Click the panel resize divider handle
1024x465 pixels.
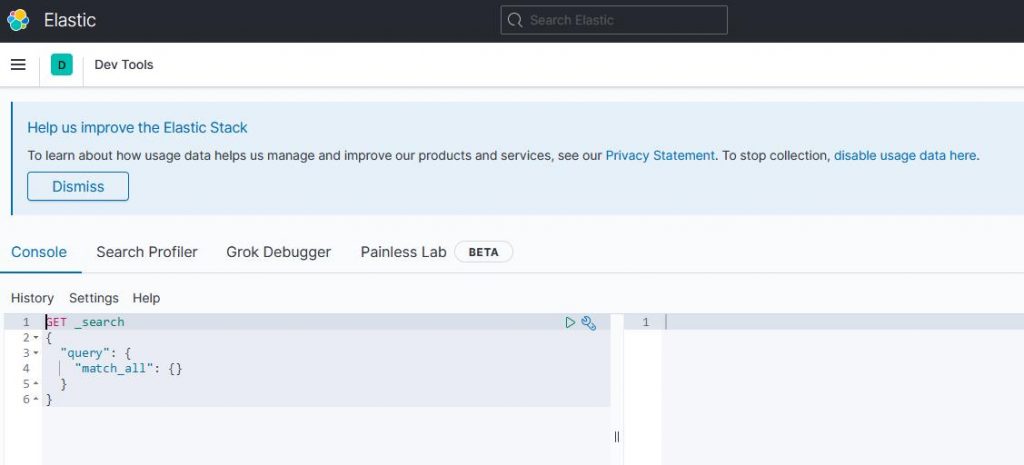[616, 438]
